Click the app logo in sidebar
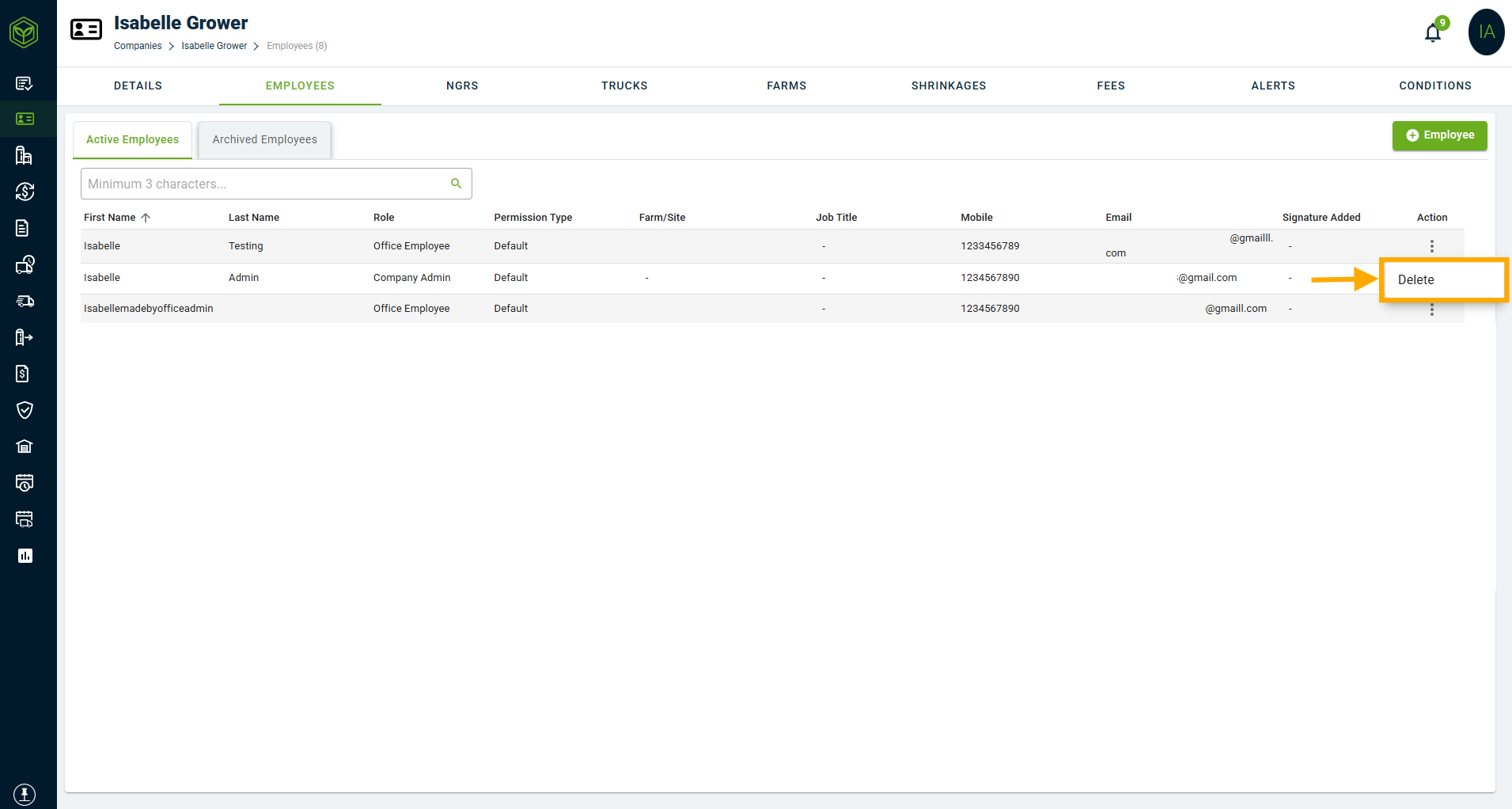1512x809 pixels. pyautogui.click(x=25, y=32)
